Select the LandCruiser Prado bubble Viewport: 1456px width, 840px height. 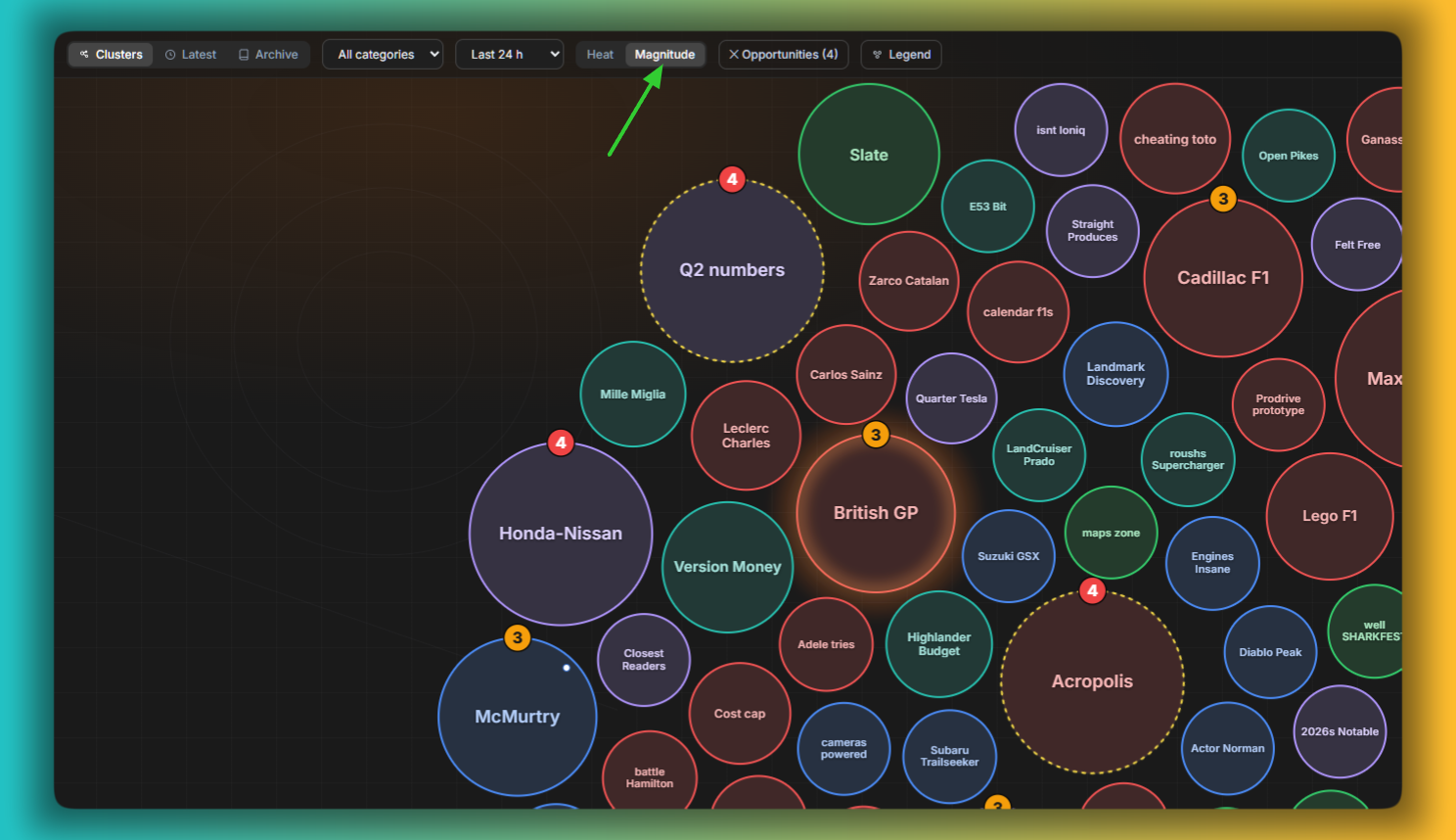tap(1039, 455)
